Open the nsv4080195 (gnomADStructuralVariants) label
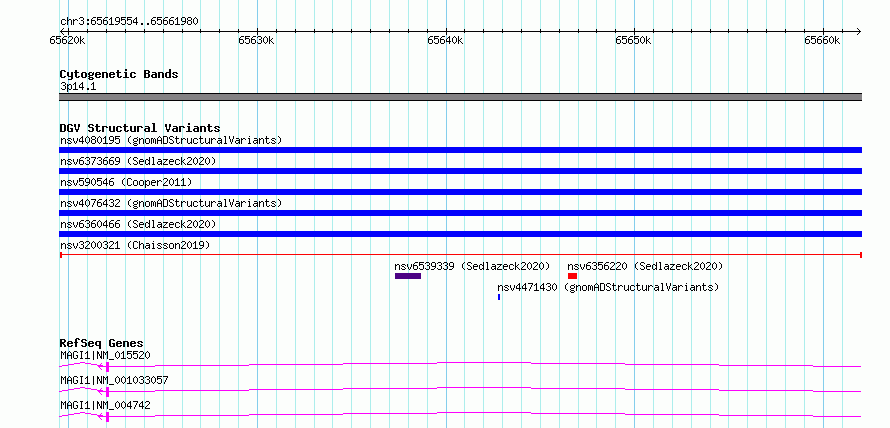 pyautogui.click(x=171, y=140)
